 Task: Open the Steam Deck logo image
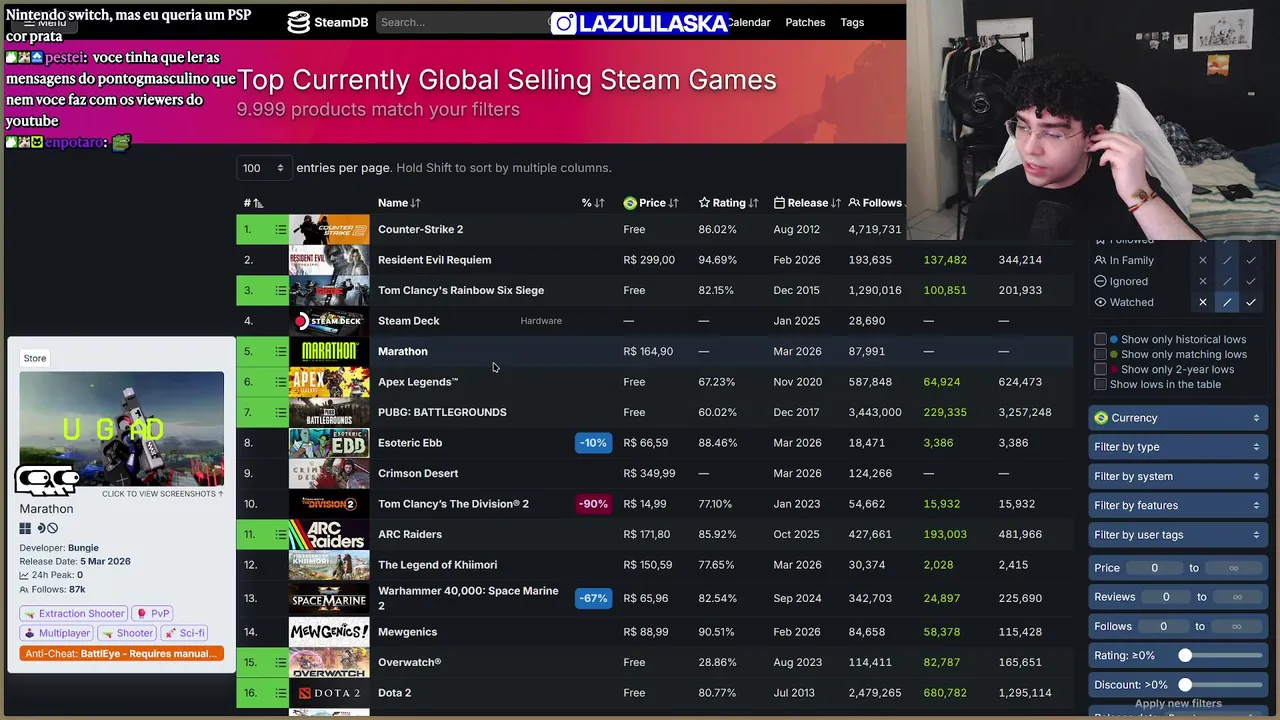(329, 321)
